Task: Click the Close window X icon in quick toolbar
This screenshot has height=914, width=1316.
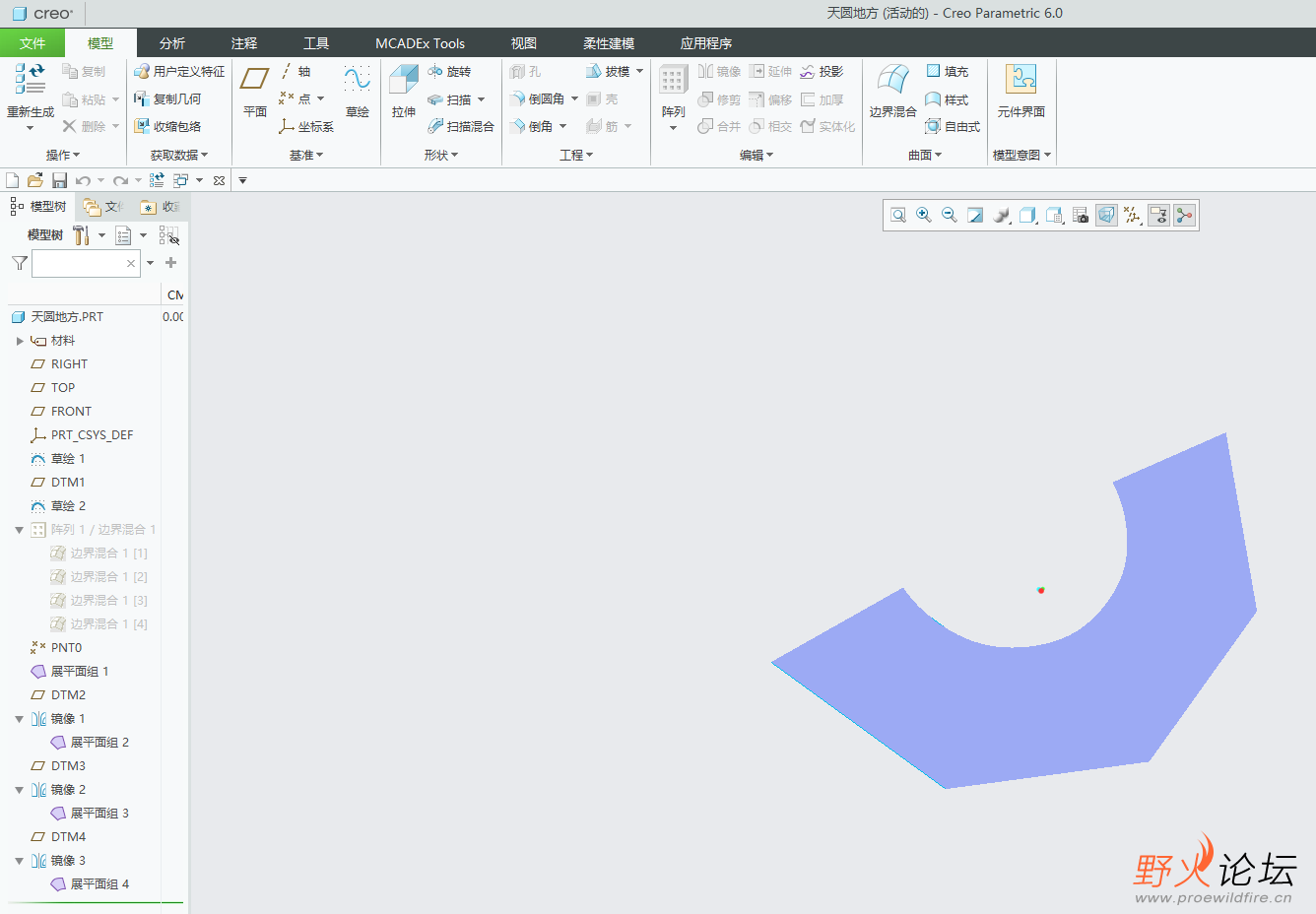Action: [219, 180]
